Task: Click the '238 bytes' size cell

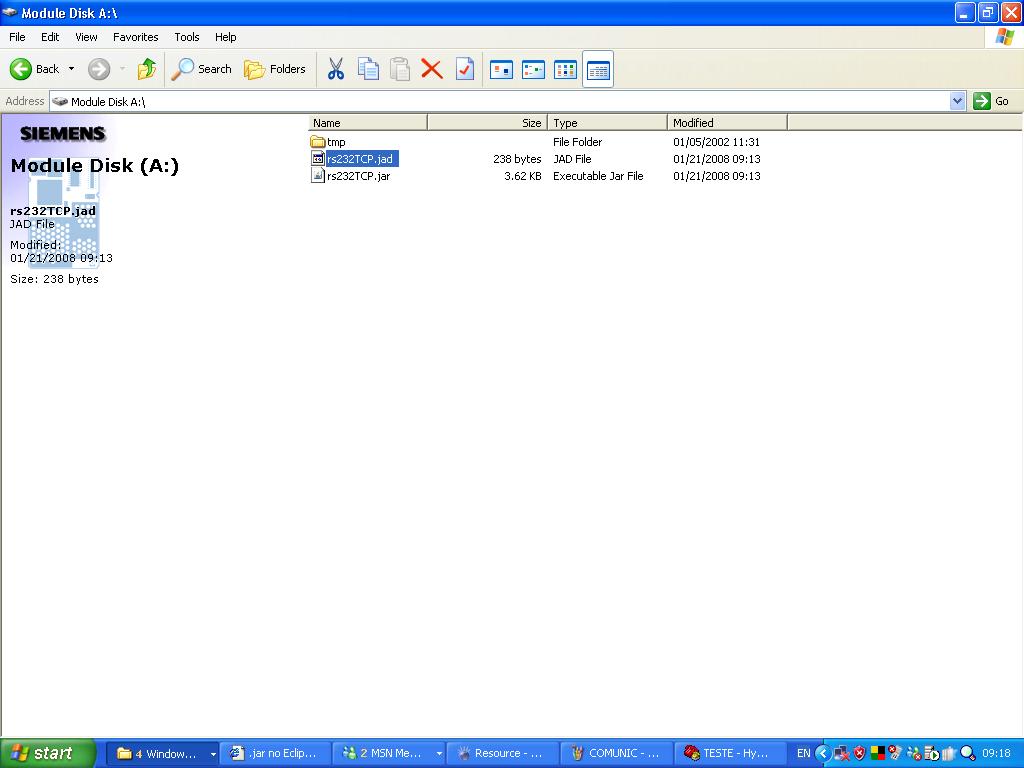Action: point(517,159)
